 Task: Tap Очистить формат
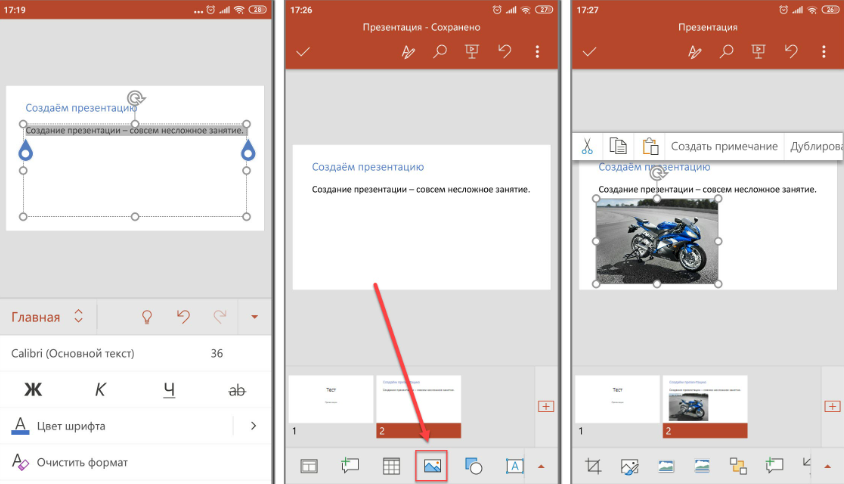83,462
